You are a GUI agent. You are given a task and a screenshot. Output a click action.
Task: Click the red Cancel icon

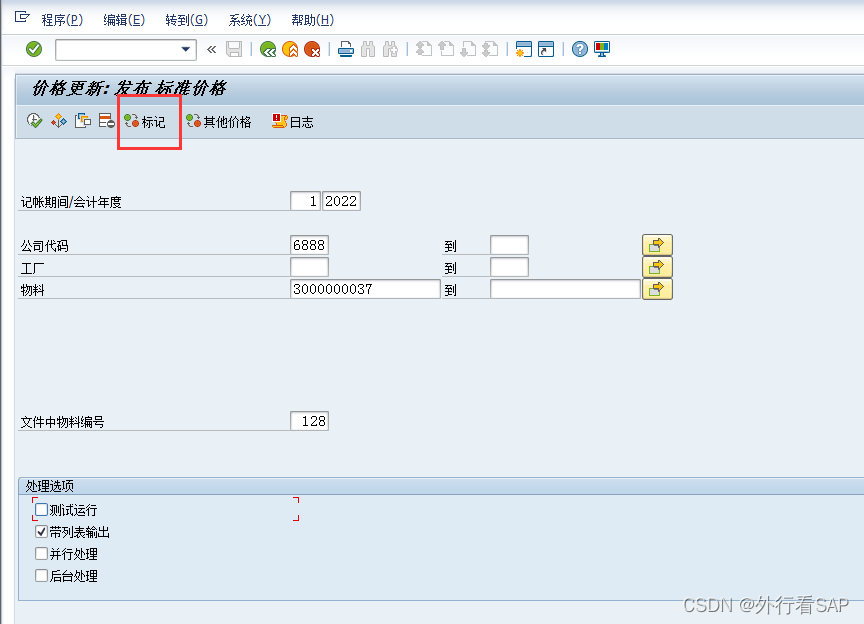[312, 50]
